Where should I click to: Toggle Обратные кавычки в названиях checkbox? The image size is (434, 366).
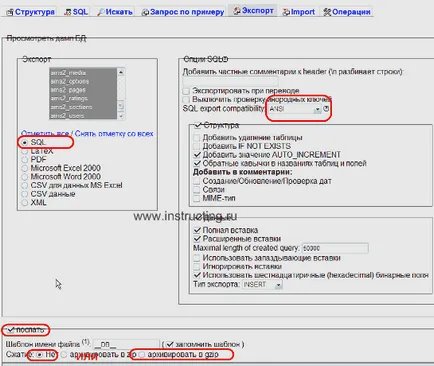pos(197,163)
